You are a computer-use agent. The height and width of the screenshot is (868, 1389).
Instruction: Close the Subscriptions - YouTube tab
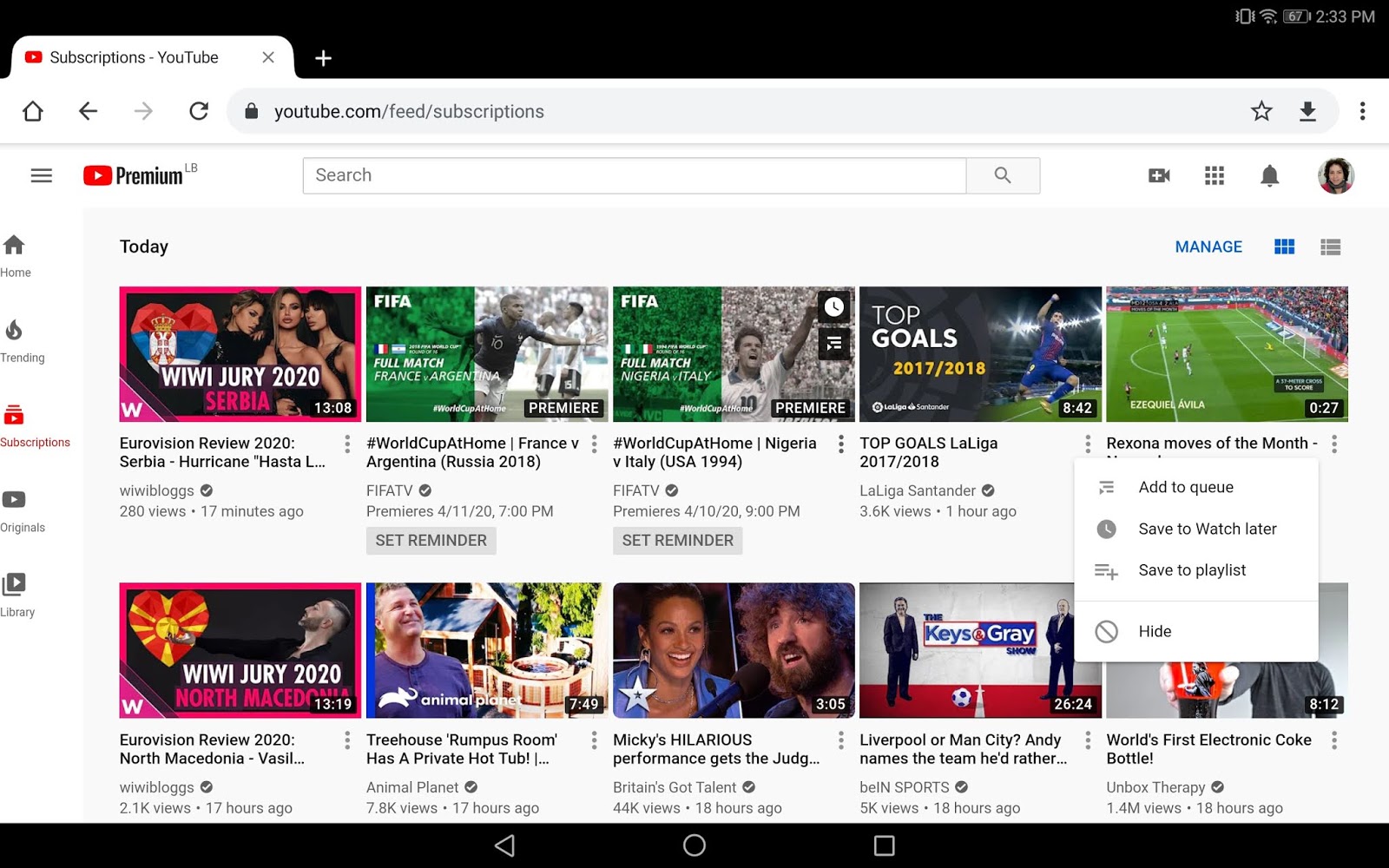(268, 57)
